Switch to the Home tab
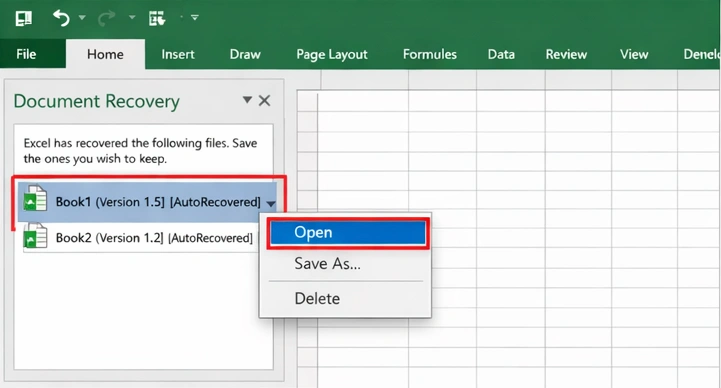This screenshot has height=388, width=721. tap(105, 54)
